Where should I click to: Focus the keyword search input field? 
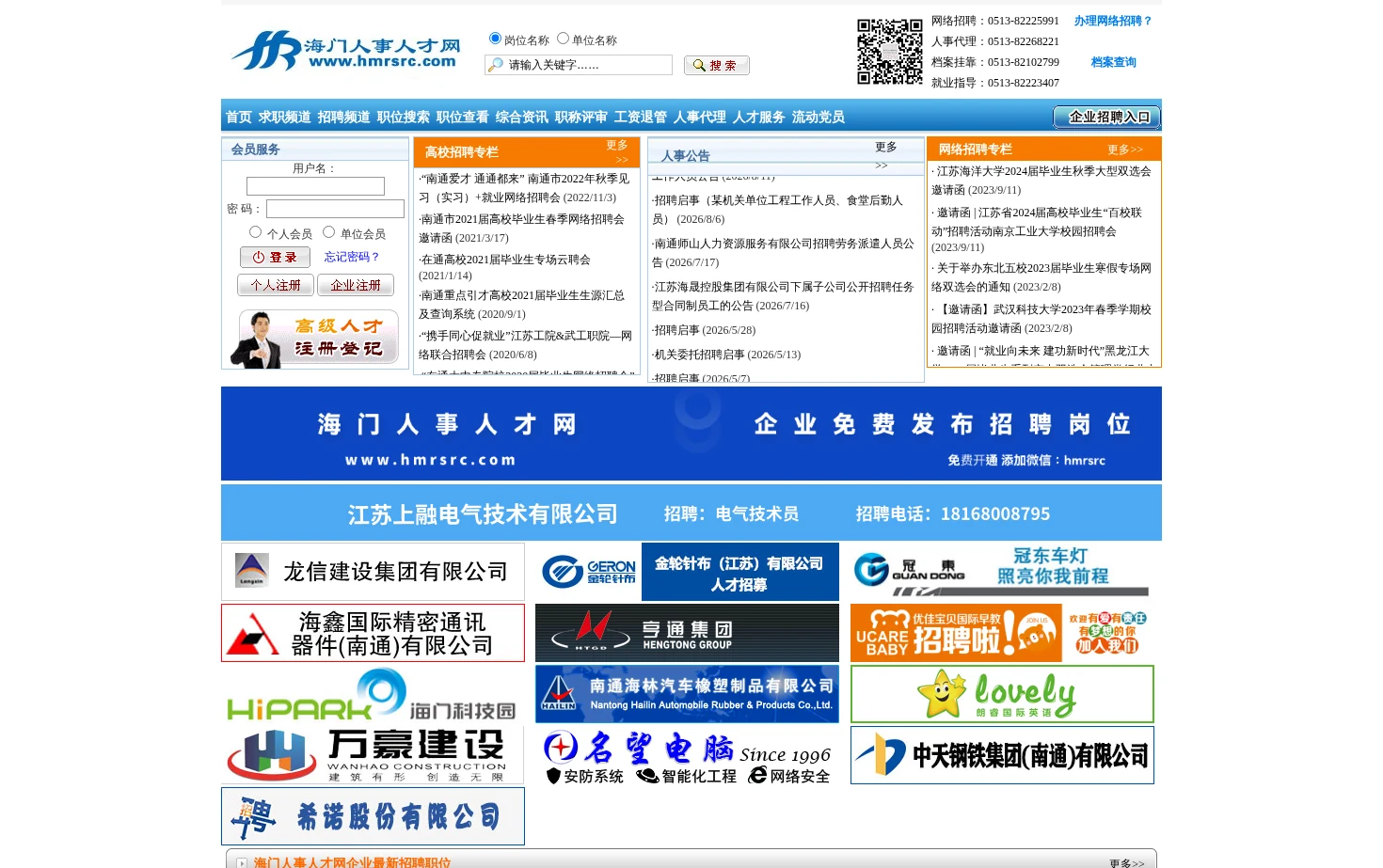[579, 65]
